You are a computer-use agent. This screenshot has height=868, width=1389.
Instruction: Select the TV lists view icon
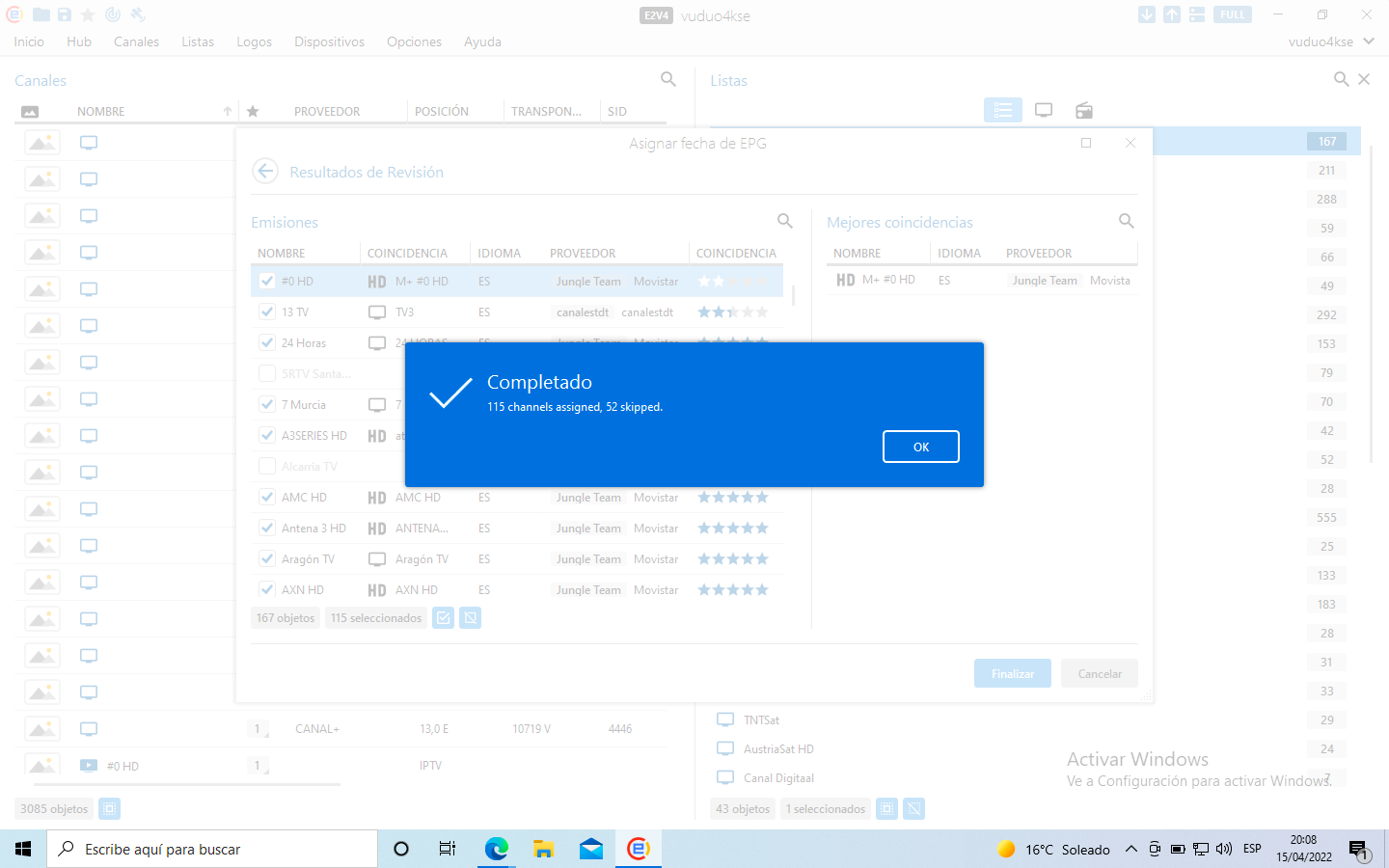[x=1044, y=110]
